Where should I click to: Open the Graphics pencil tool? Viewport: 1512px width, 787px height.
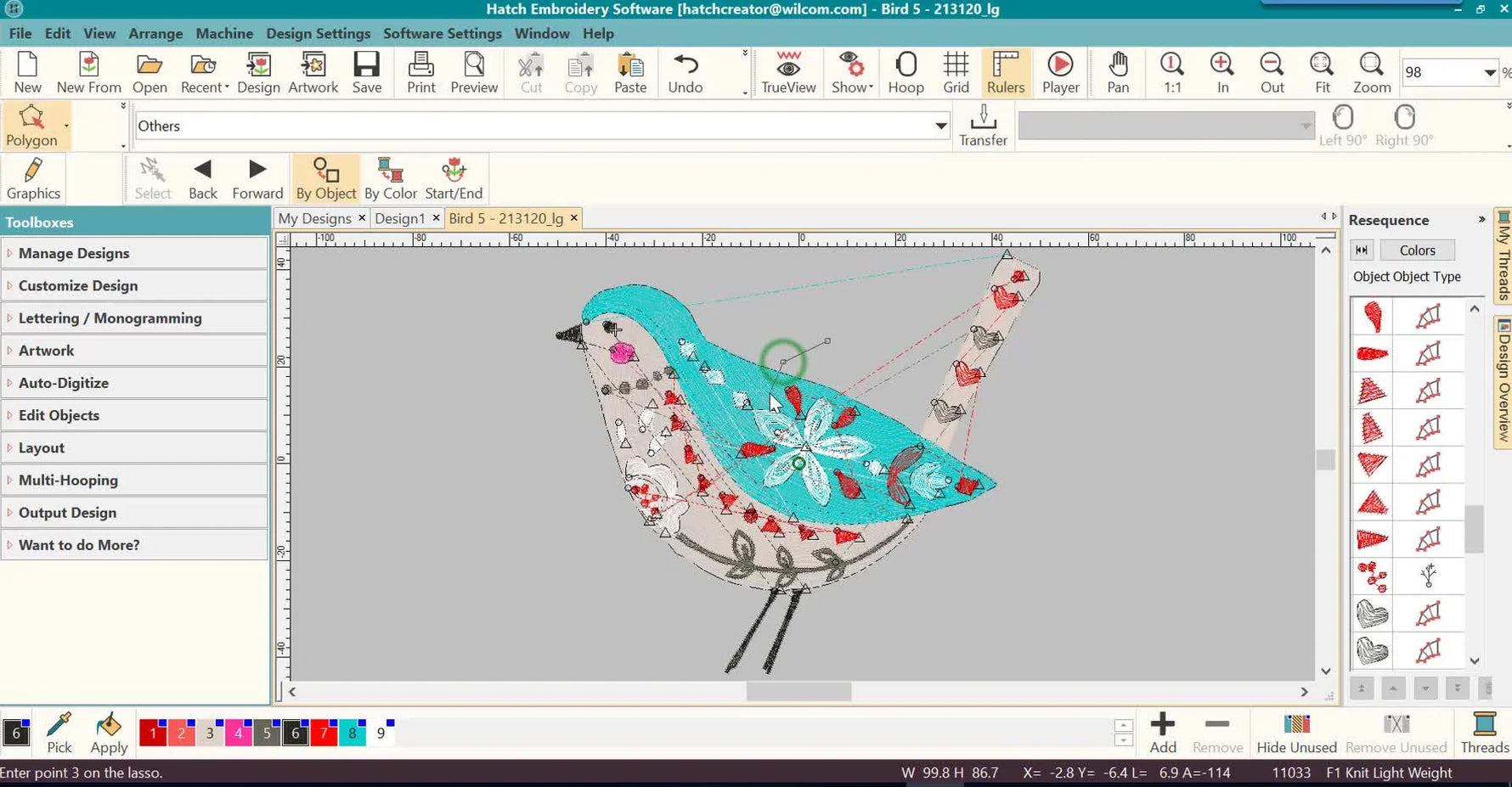click(x=33, y=178)
